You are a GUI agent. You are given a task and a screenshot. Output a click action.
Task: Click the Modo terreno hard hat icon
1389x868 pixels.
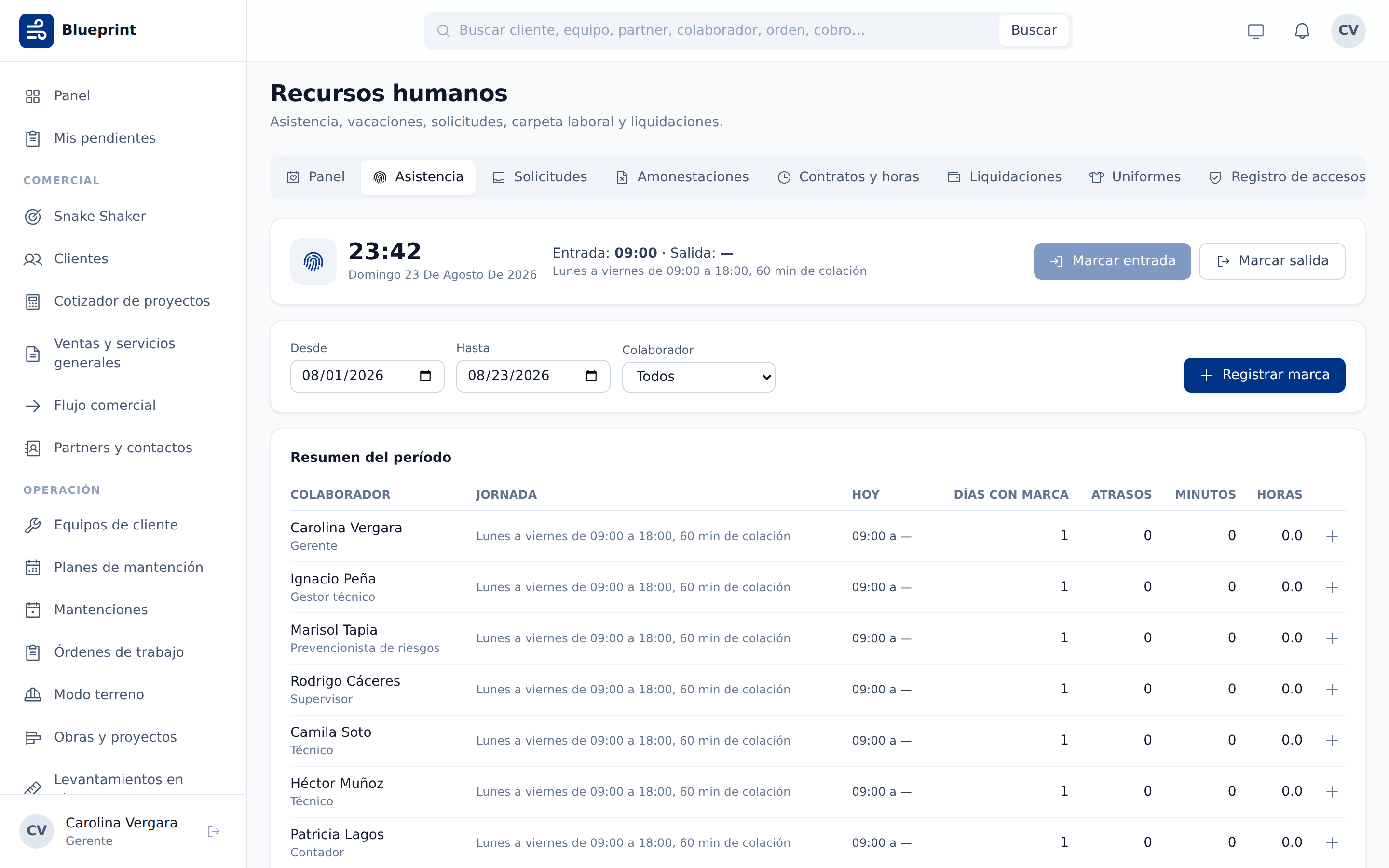point(33,695)
